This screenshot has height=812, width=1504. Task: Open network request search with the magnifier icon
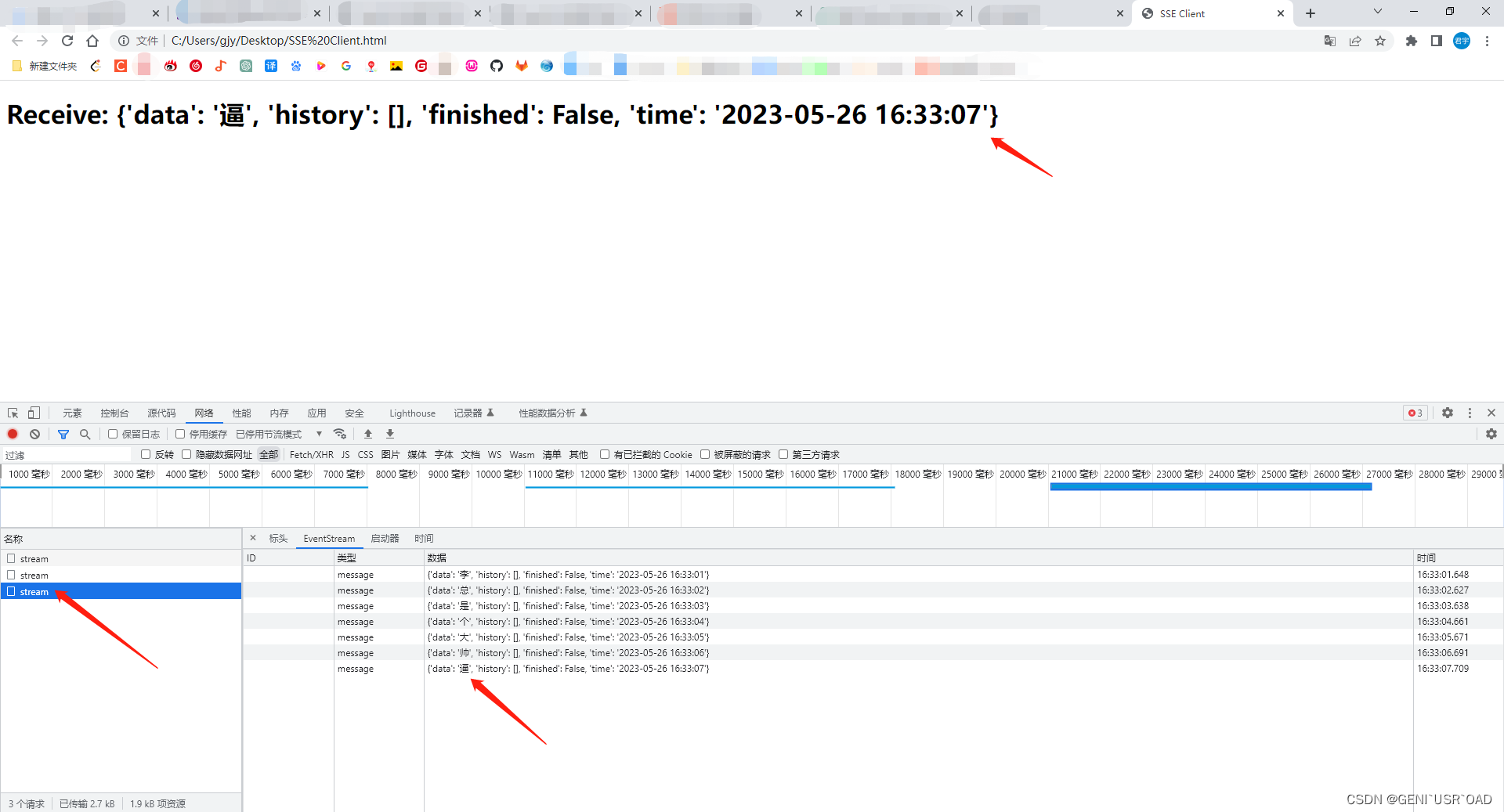click(x=85, y=434)
